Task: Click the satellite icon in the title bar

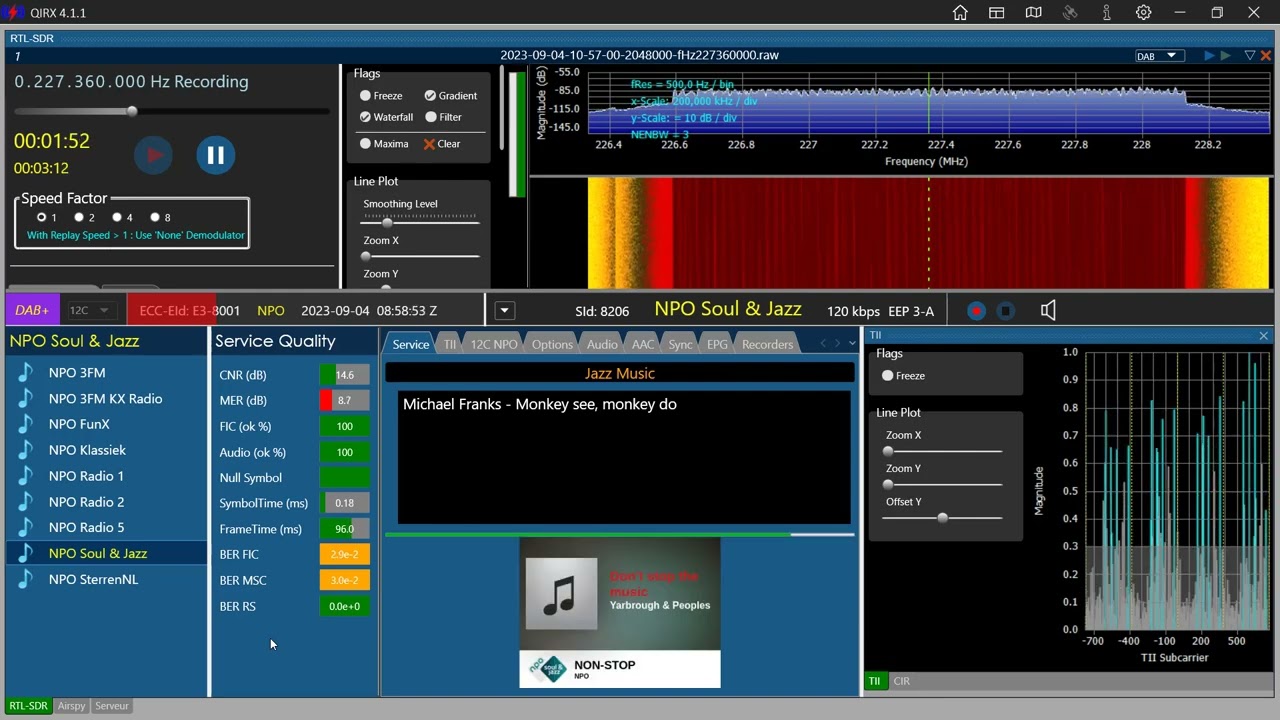Action: [1070, 13]
